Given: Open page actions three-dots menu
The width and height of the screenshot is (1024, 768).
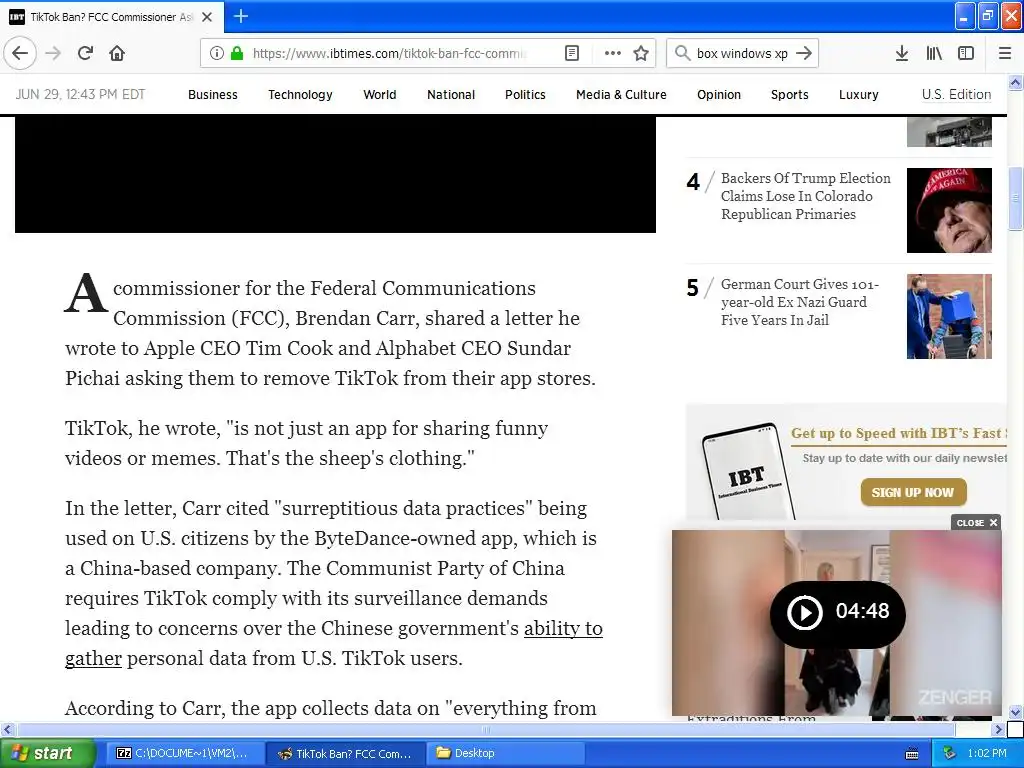Looking at the screenshot, I should pyautogui.click(x=613, y=53).
